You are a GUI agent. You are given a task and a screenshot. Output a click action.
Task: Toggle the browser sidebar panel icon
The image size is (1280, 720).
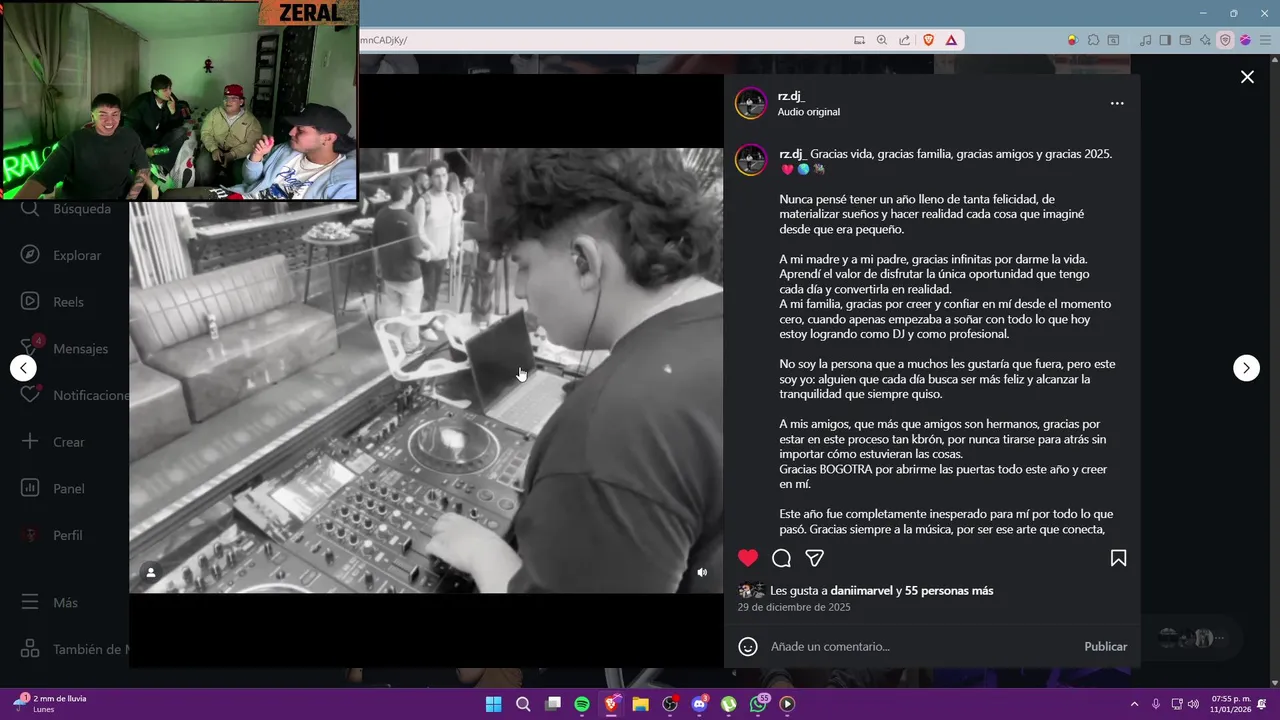[x=1165, y=40]
